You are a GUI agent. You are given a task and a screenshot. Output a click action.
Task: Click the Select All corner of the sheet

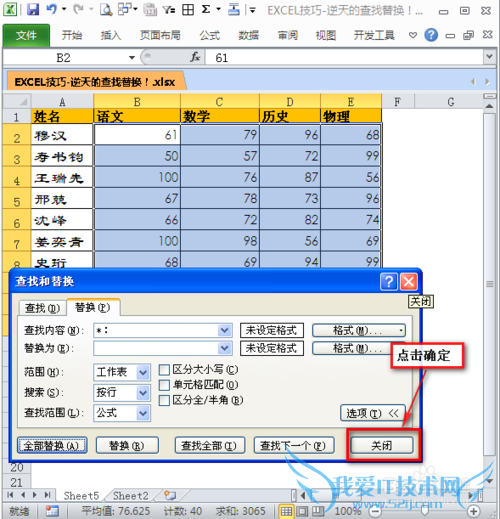17,101
